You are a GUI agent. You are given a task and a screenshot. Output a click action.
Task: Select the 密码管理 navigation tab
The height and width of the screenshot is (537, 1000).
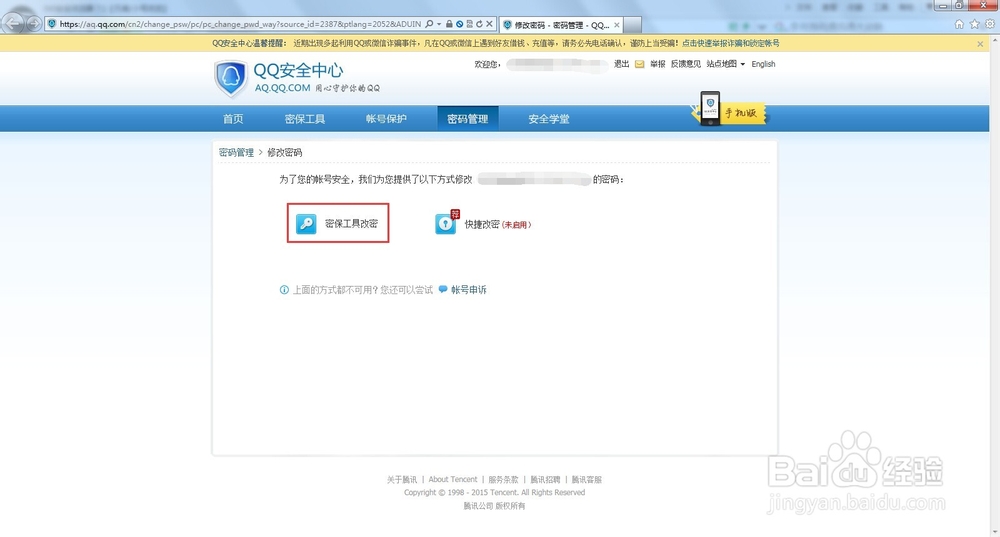[467, 119]
